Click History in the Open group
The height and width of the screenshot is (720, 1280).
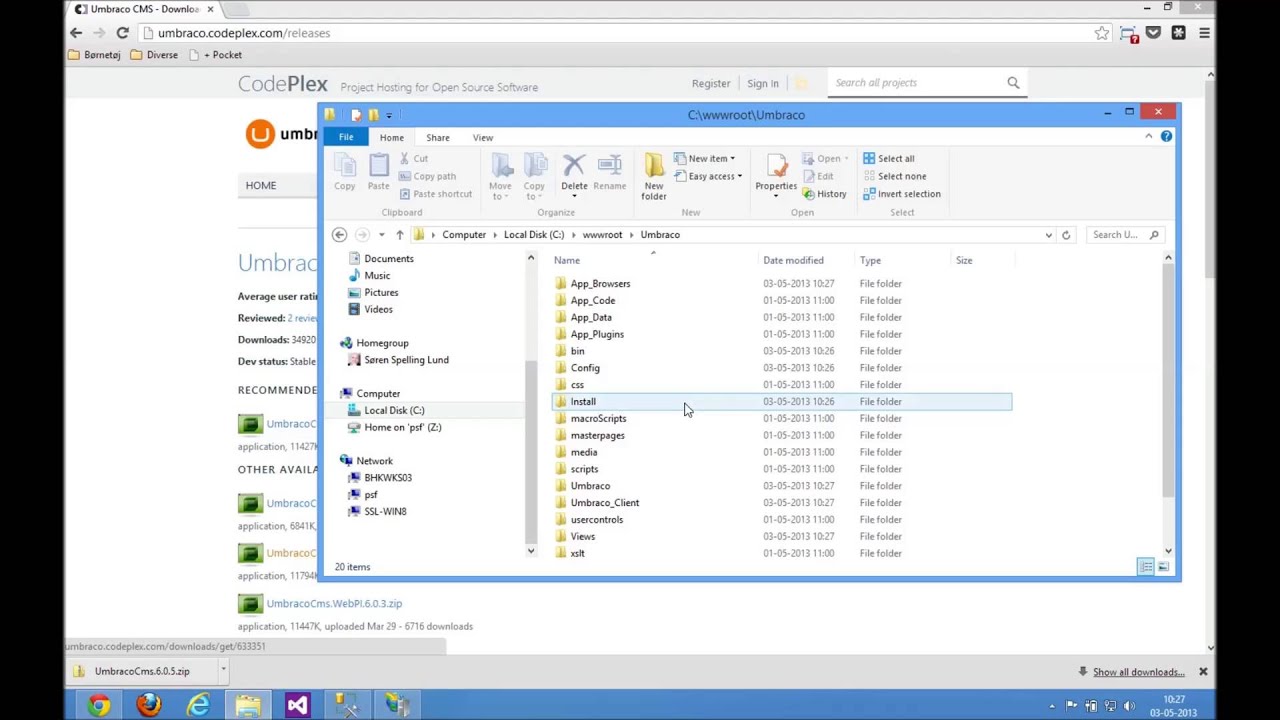tap(824, 194)
